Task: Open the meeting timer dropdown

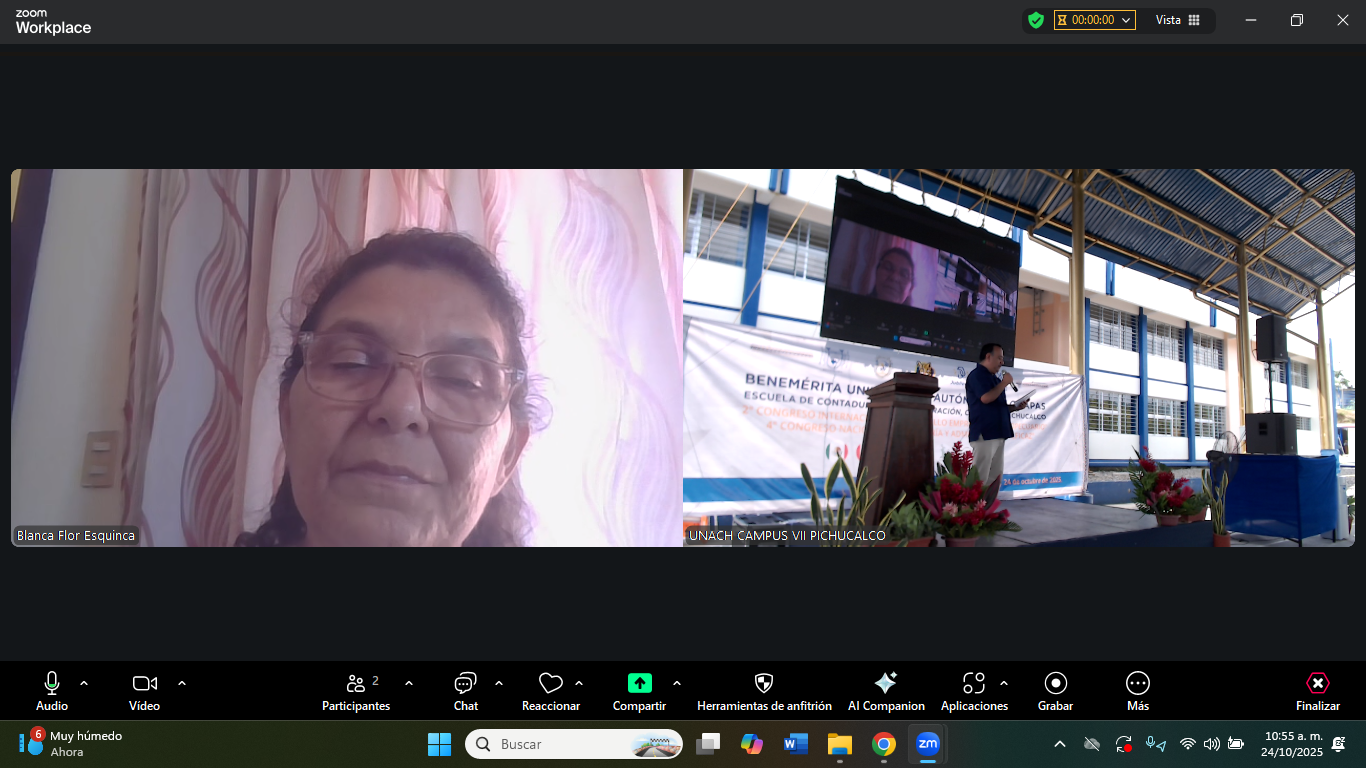Action: pos(1095,20)
